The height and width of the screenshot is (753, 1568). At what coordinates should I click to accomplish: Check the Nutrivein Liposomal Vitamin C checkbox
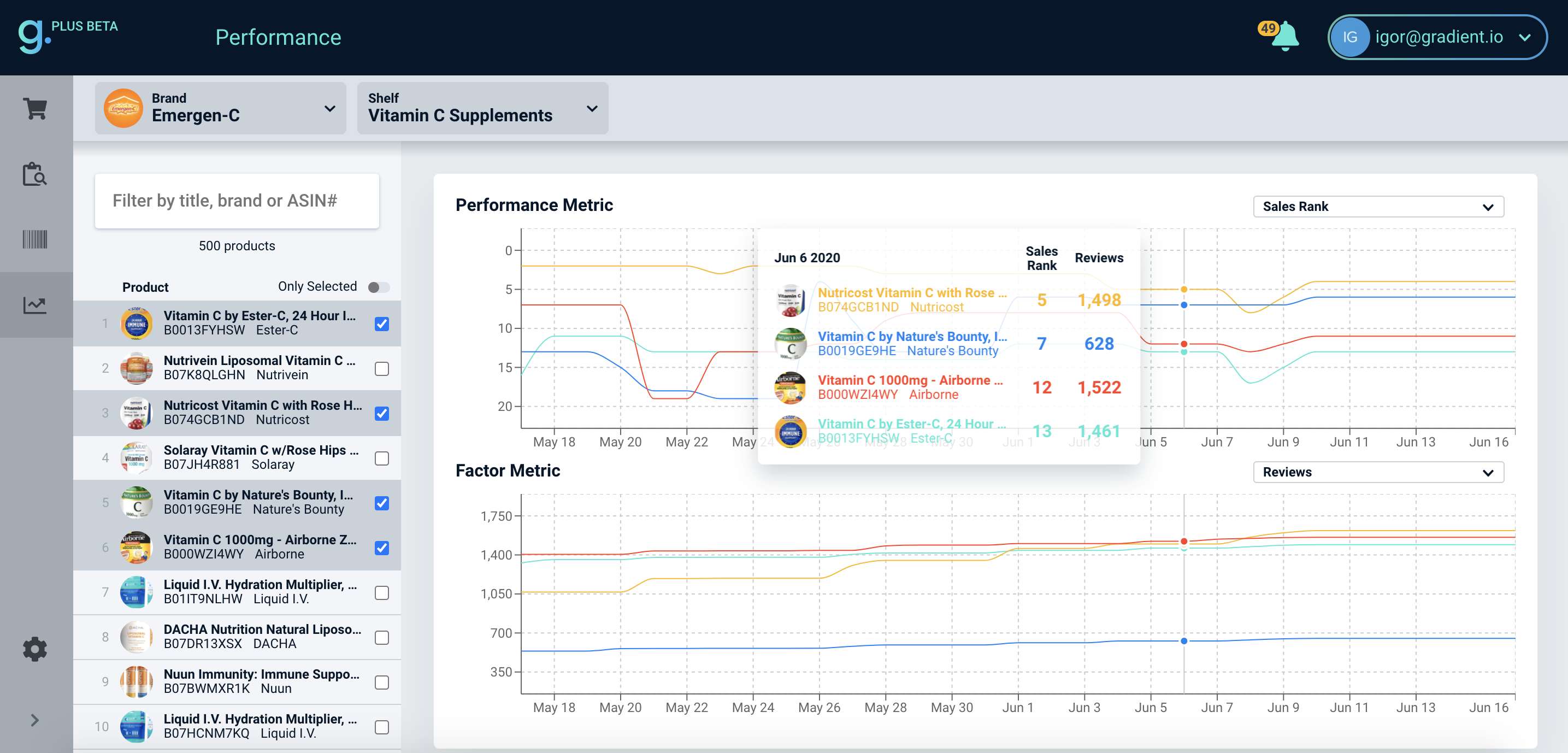coord(382,368)
